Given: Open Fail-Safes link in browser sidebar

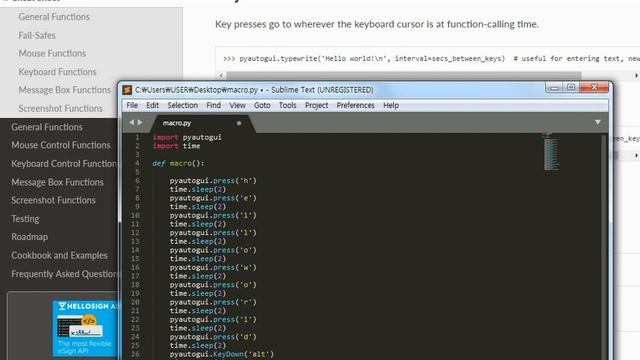Looking at the screenshot, I should point(37,36).
